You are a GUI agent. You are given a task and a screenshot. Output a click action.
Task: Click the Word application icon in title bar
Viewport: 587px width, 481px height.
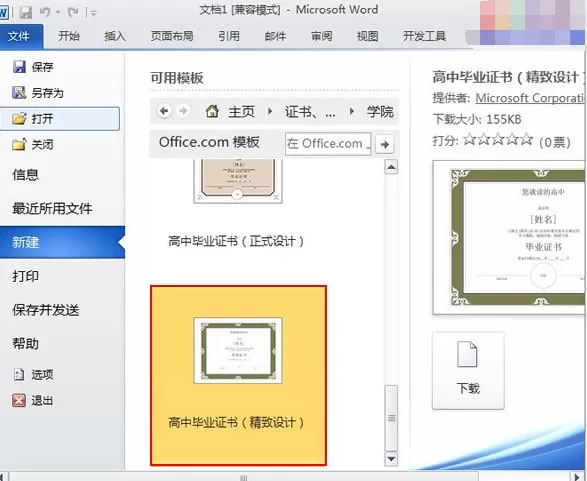click(3, 13)
